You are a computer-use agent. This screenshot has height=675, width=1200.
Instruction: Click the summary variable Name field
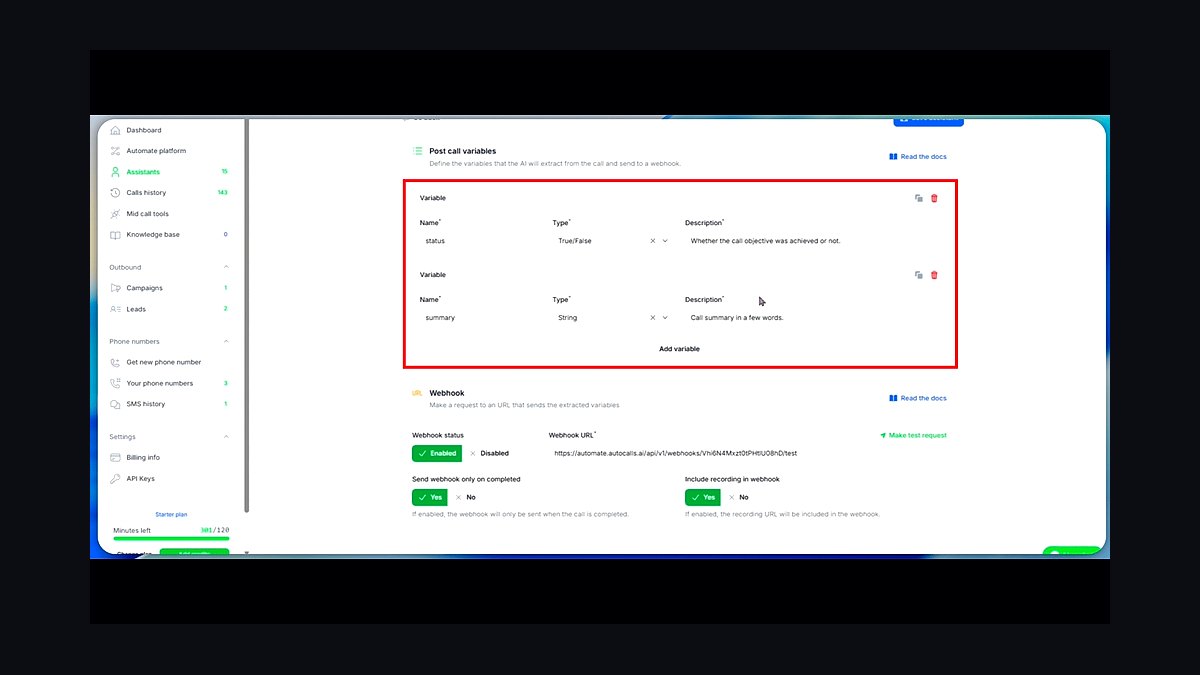pos(480,318)
